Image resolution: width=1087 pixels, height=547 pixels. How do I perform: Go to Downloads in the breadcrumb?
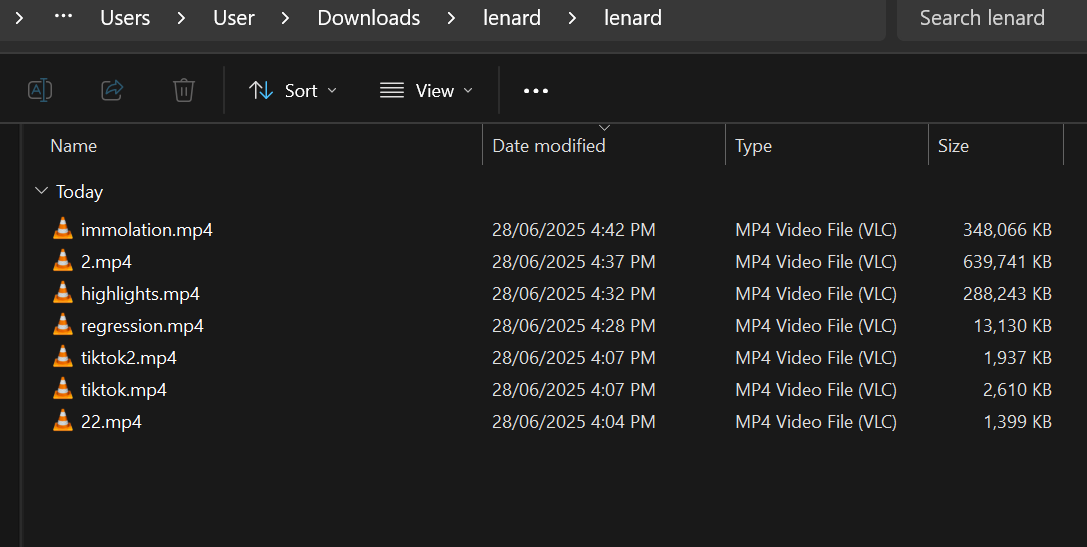click(x=369, y=18)
